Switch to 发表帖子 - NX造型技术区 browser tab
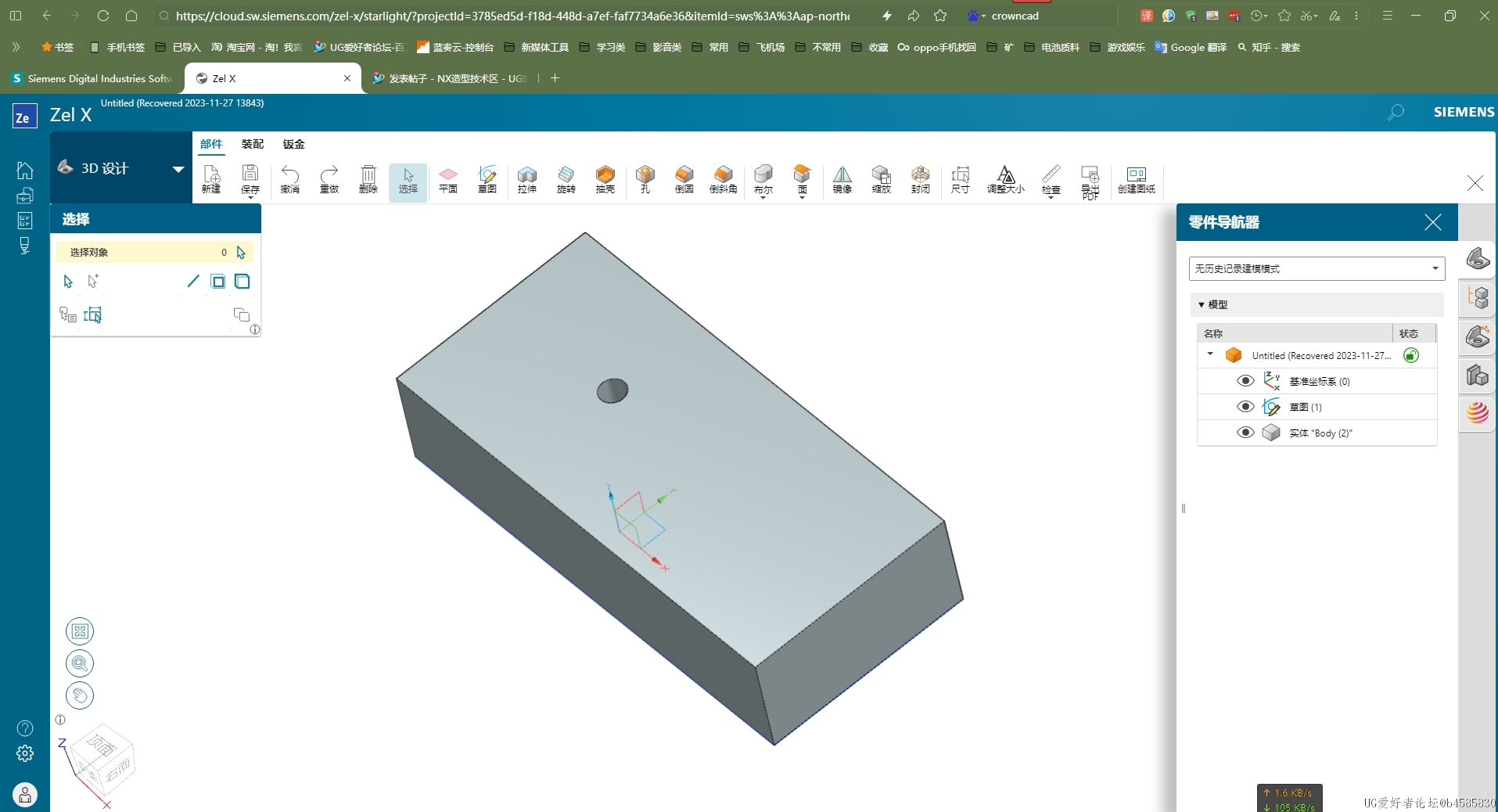Screen dimensions: 1498x812 [x=451, y=78]
